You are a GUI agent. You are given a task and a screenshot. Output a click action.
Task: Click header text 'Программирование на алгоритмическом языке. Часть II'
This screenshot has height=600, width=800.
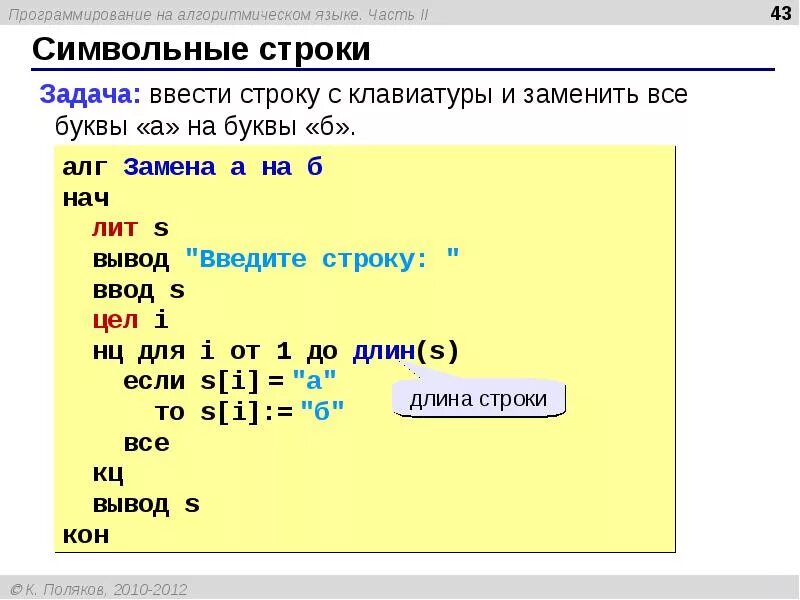(x=218, y=15)
